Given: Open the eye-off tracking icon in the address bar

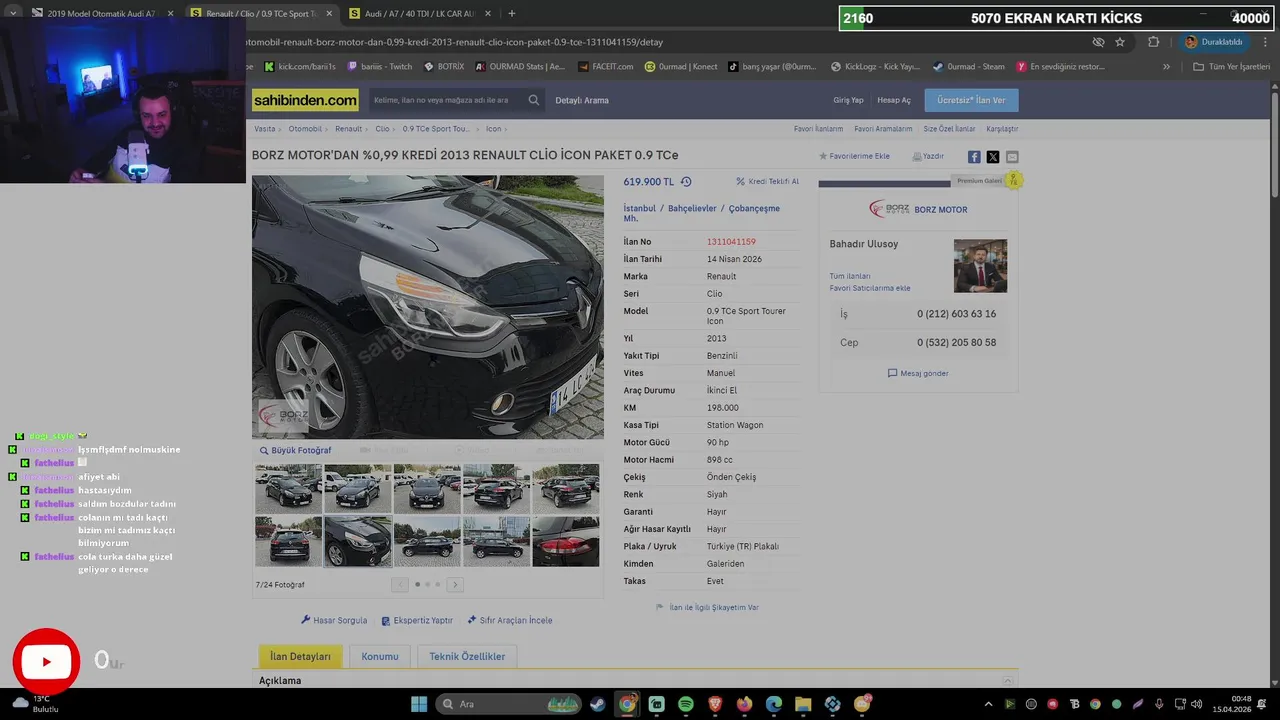Looking at the screenshot, I should point(1098,42).
